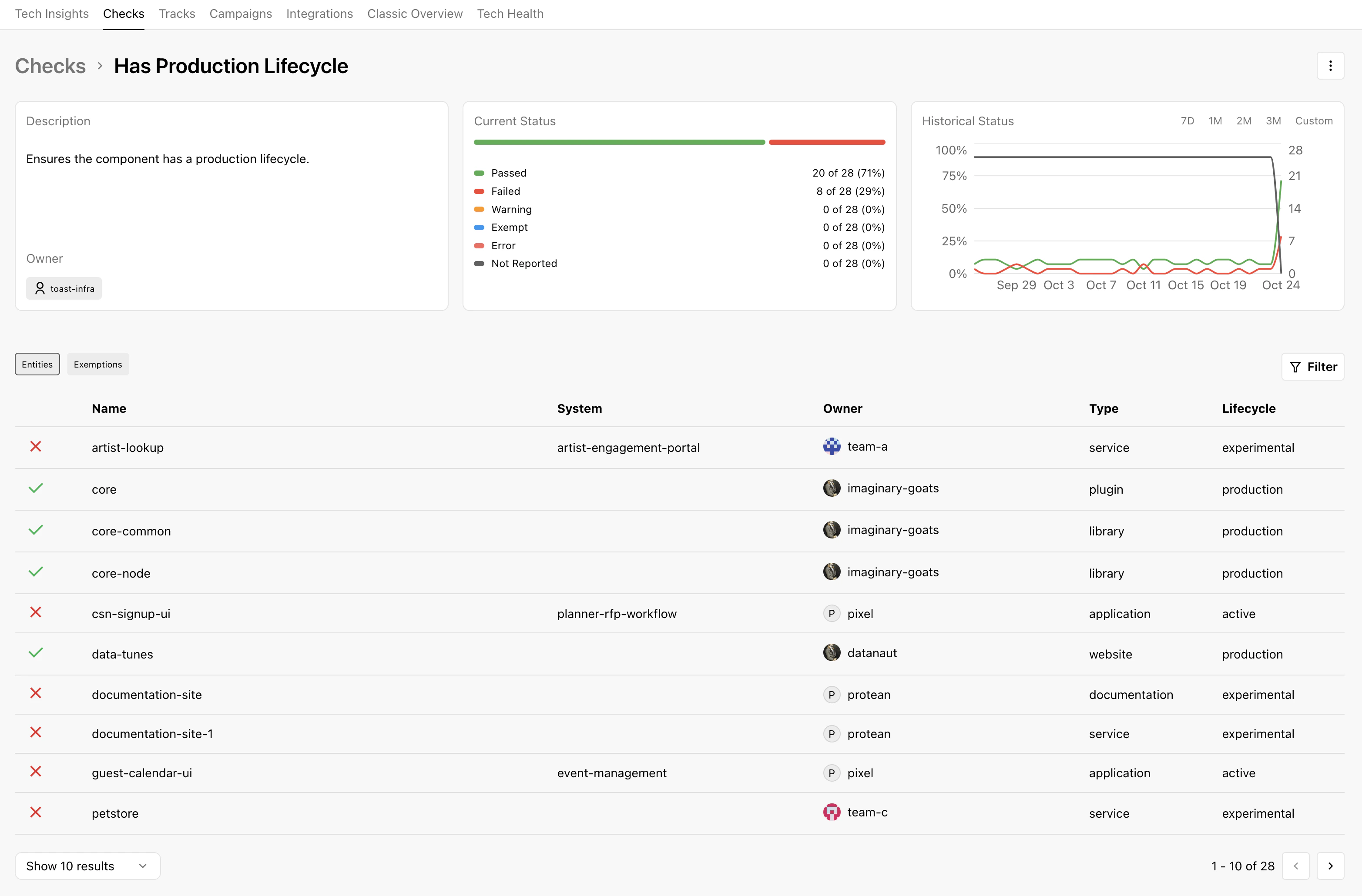Click the failed X icon for artist-lookup
The height and width of the screenshot is (896, 1362).
pyautogui.click(x=36, y=446)
